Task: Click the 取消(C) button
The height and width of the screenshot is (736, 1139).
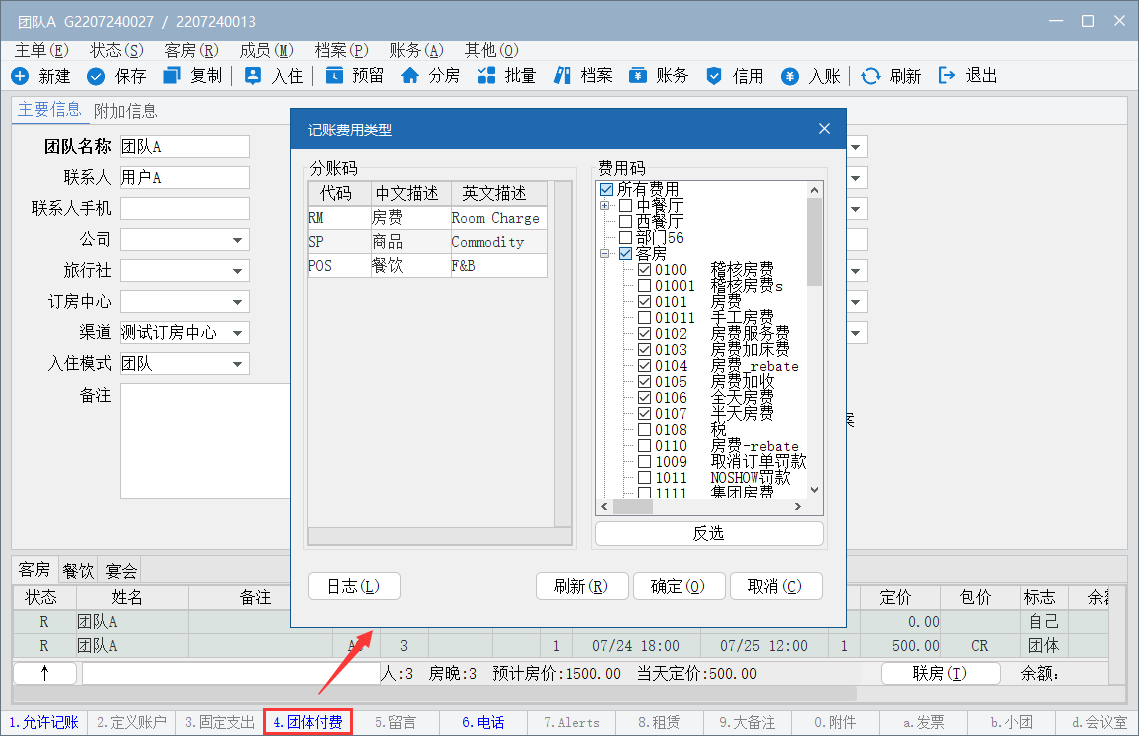Action: (776, 586)
